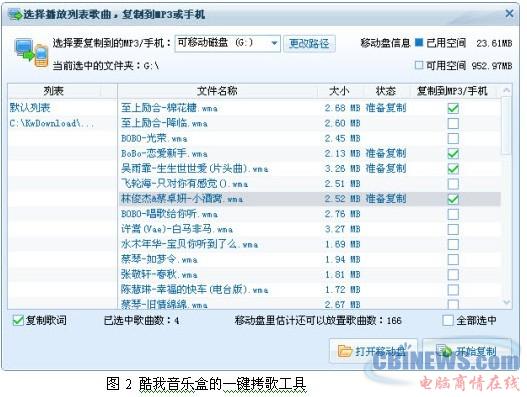Check 水木年华-宝贝你听到了么 copy checkbox
The height and width of the screenshot is (397, 527).
(453, 244)
